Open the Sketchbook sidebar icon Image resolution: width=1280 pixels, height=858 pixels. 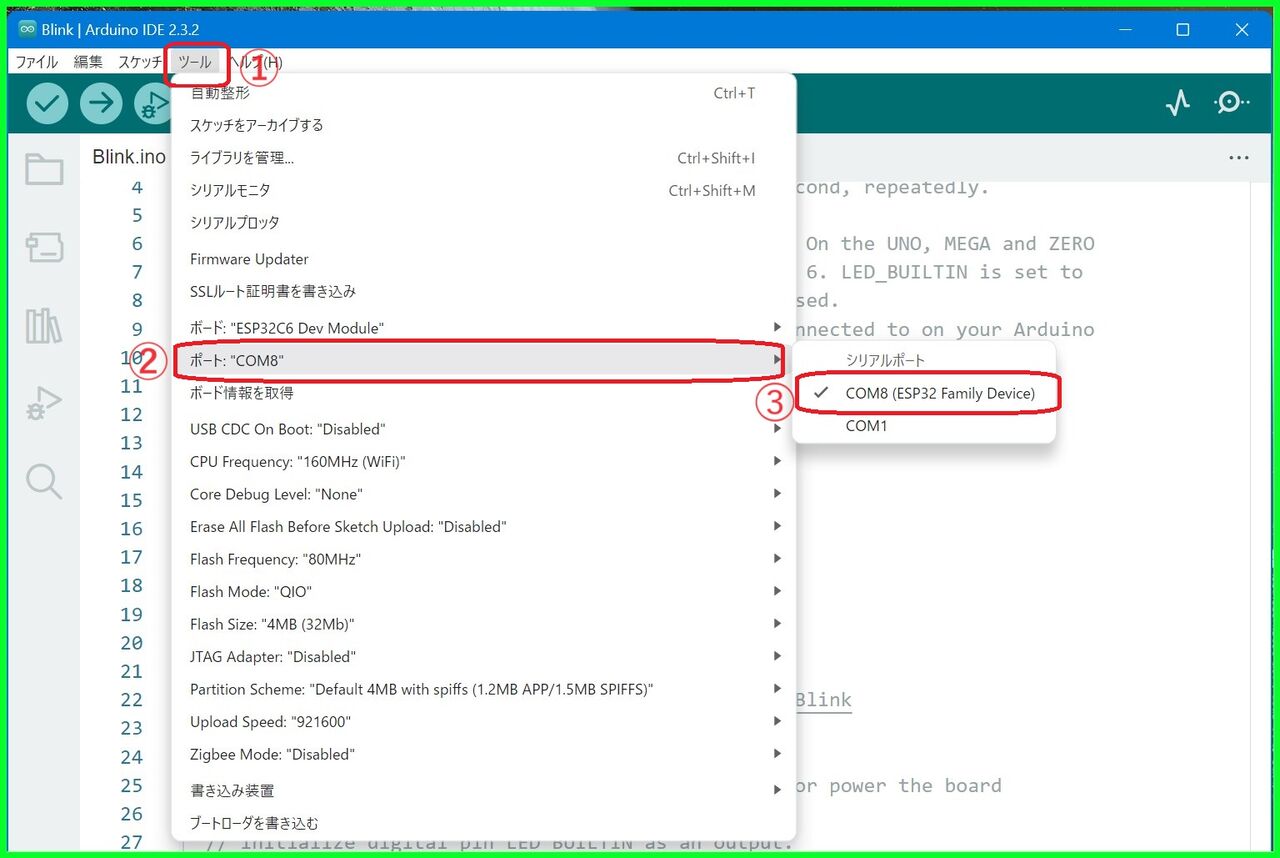(43, 168)
